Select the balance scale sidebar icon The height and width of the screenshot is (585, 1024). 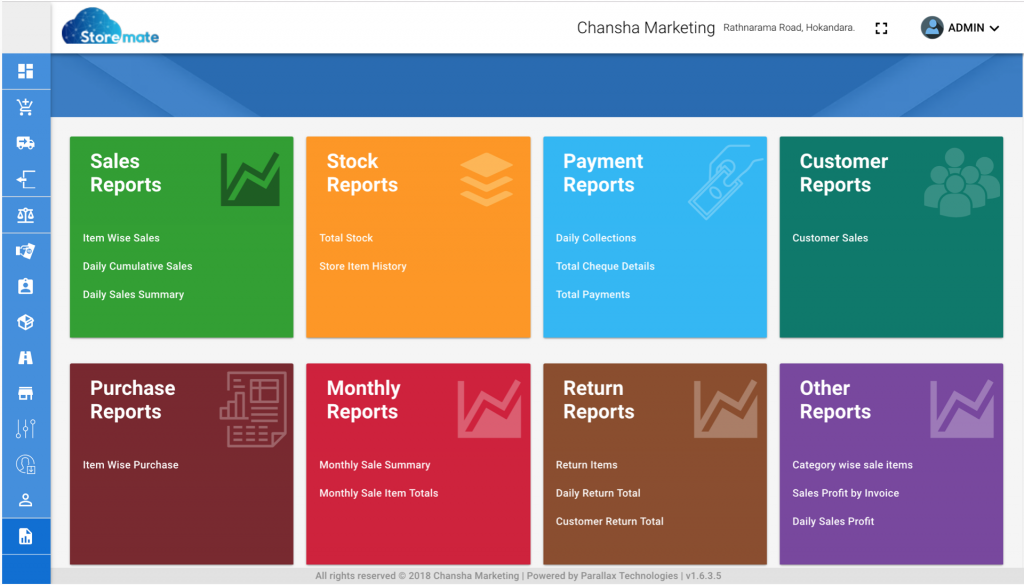[25, 215]
